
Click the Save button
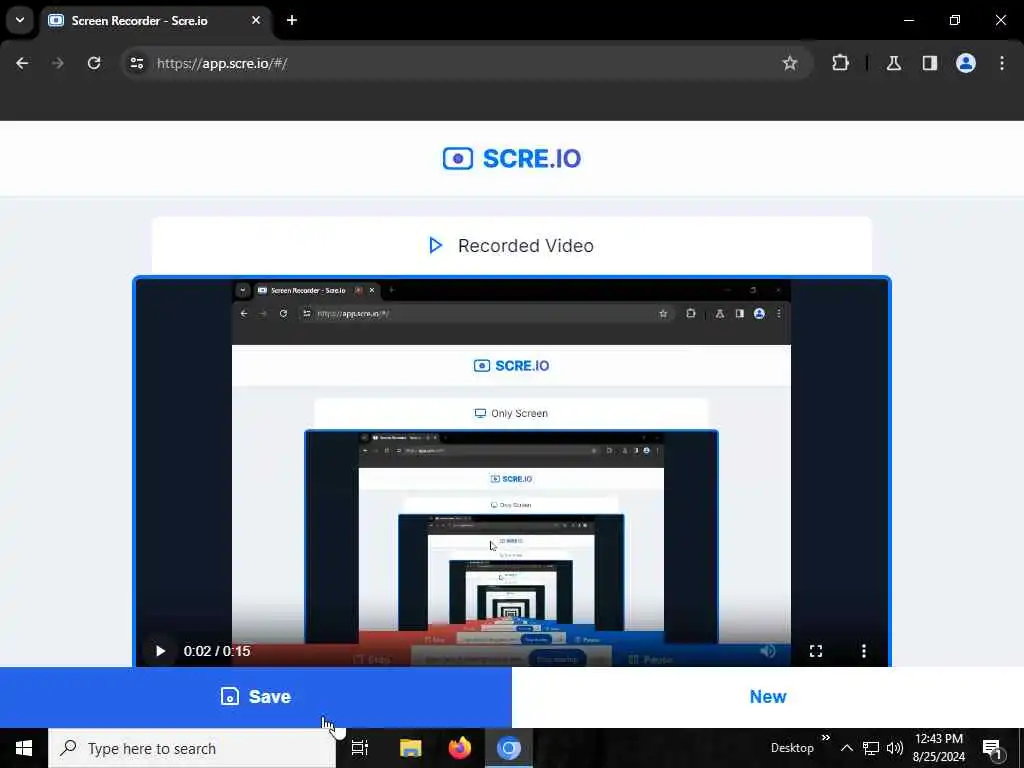[x=255, y=697]
